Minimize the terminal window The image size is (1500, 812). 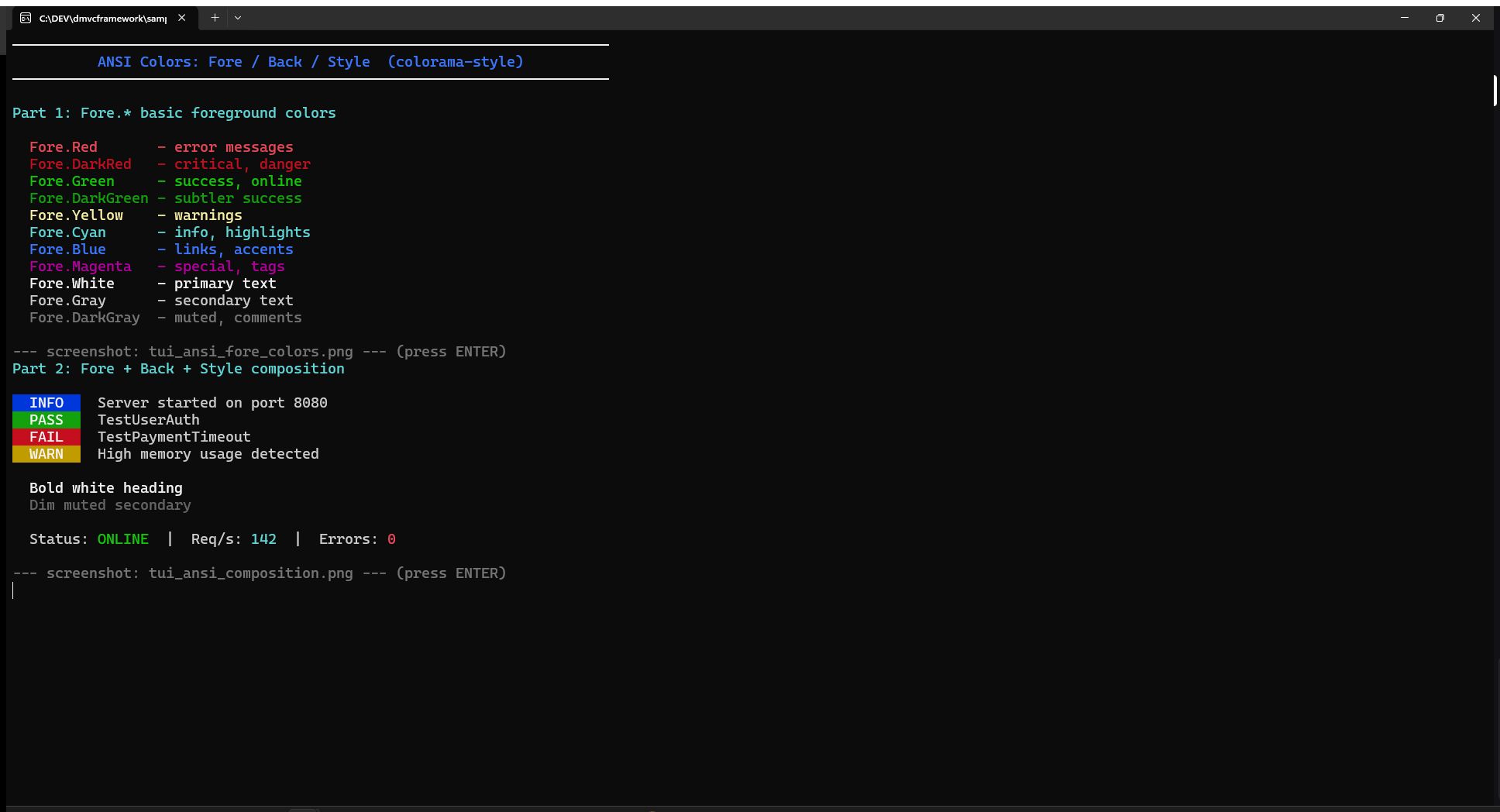1404,18
